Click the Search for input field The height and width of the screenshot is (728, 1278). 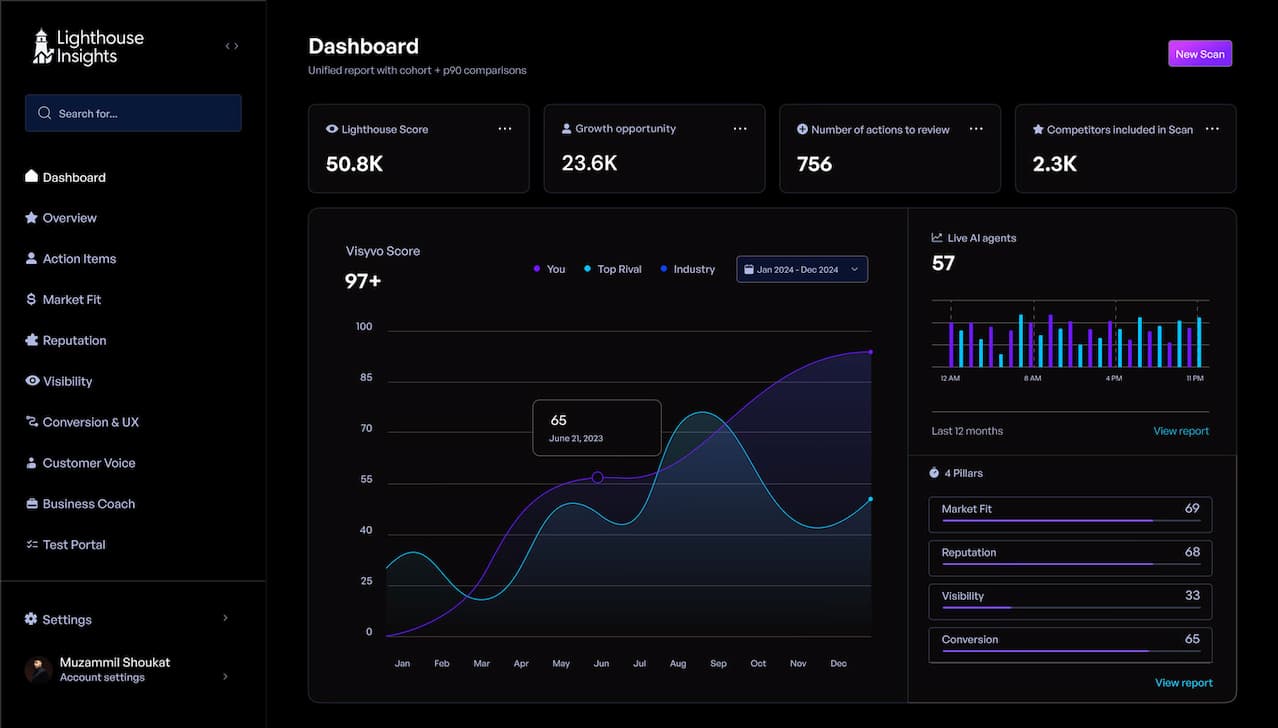pos(133,113)
